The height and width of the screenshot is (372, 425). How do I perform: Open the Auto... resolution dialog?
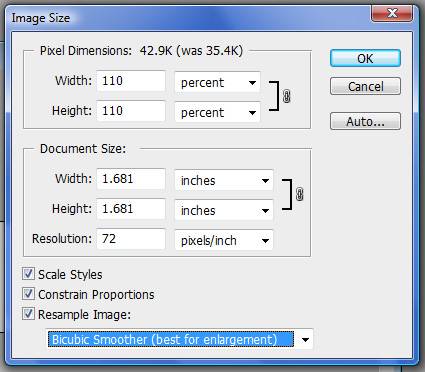pyautogui.click(x=365, y=121)
